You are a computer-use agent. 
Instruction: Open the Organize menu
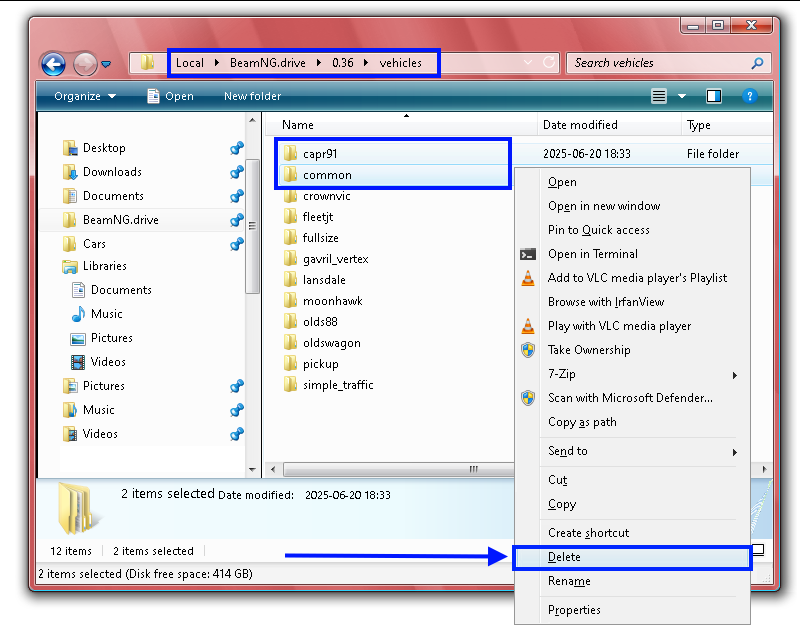point(85,96)
